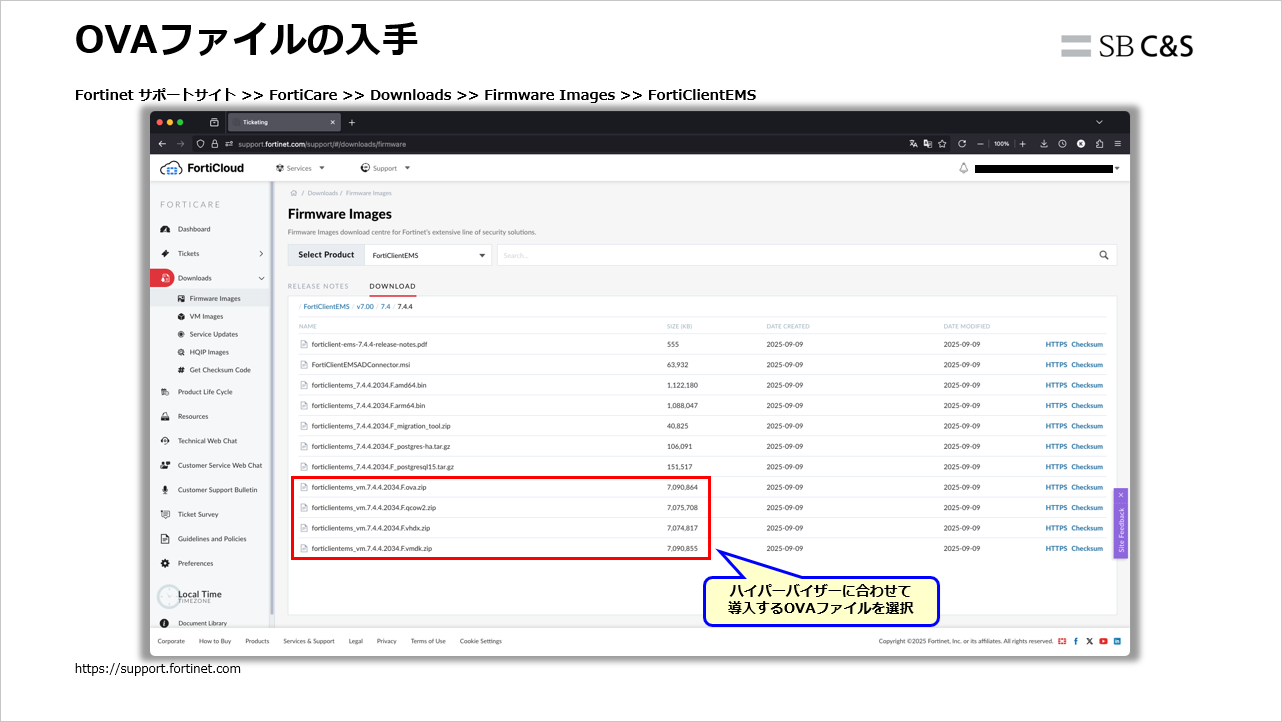The height and width of the screenshot is (722, 1282).
Task: Open the YouTube footer icon
Action: tap(1103, 641)
